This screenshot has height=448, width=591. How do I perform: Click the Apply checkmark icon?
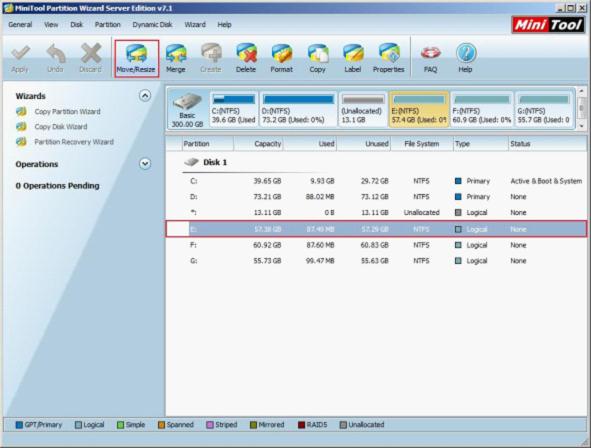click(20, 54)
